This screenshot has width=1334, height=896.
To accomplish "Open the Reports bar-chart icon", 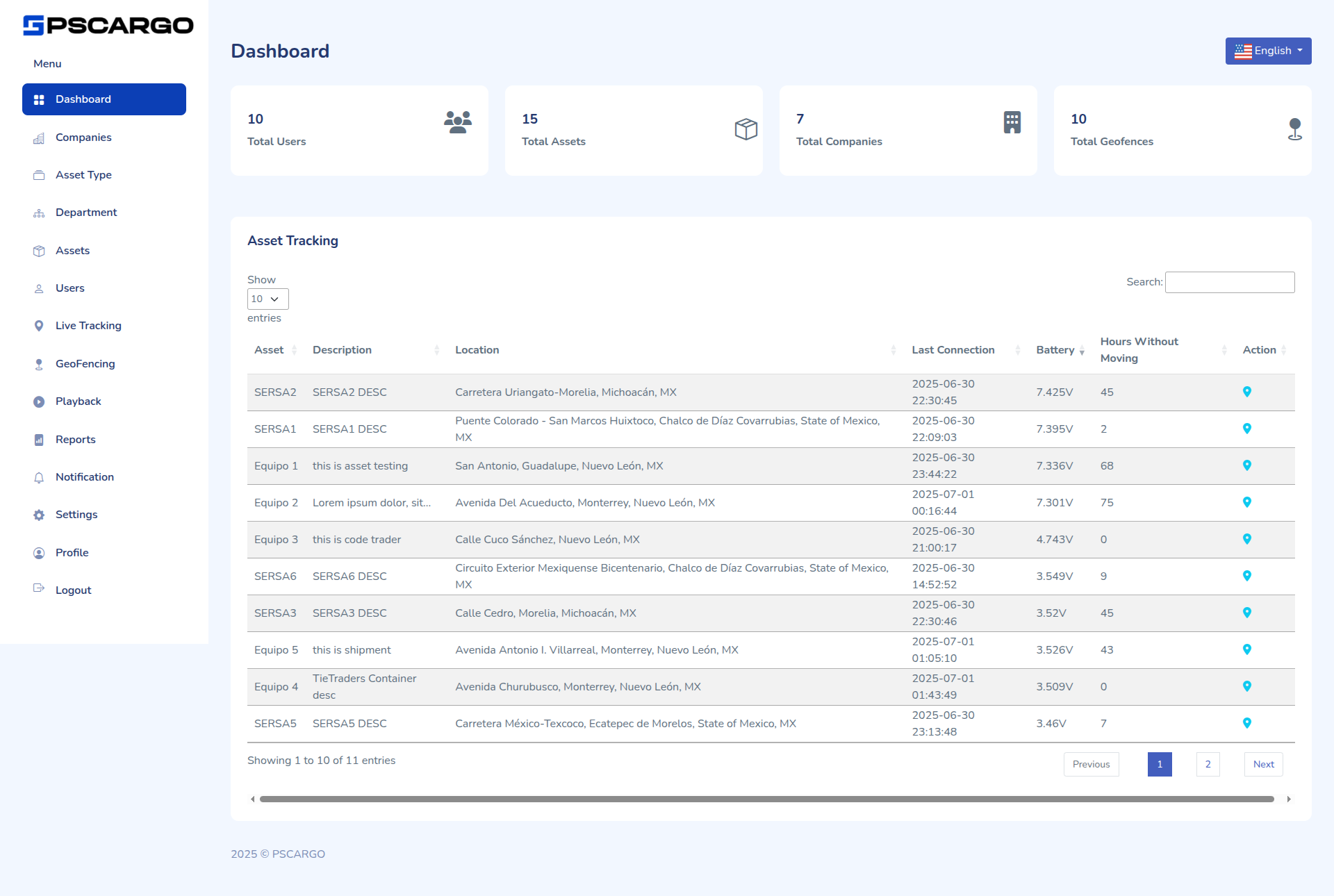I will coord(39,439).
